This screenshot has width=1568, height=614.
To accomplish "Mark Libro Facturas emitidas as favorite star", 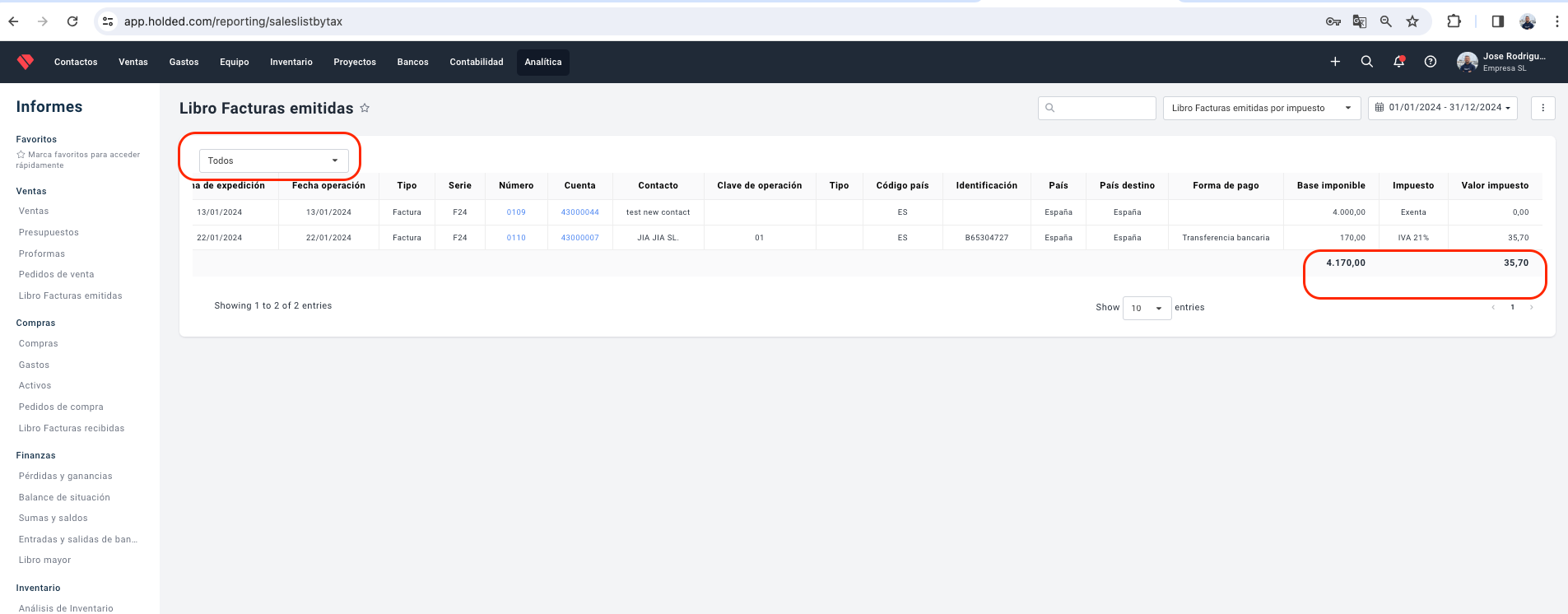I will tap(365, 108).
